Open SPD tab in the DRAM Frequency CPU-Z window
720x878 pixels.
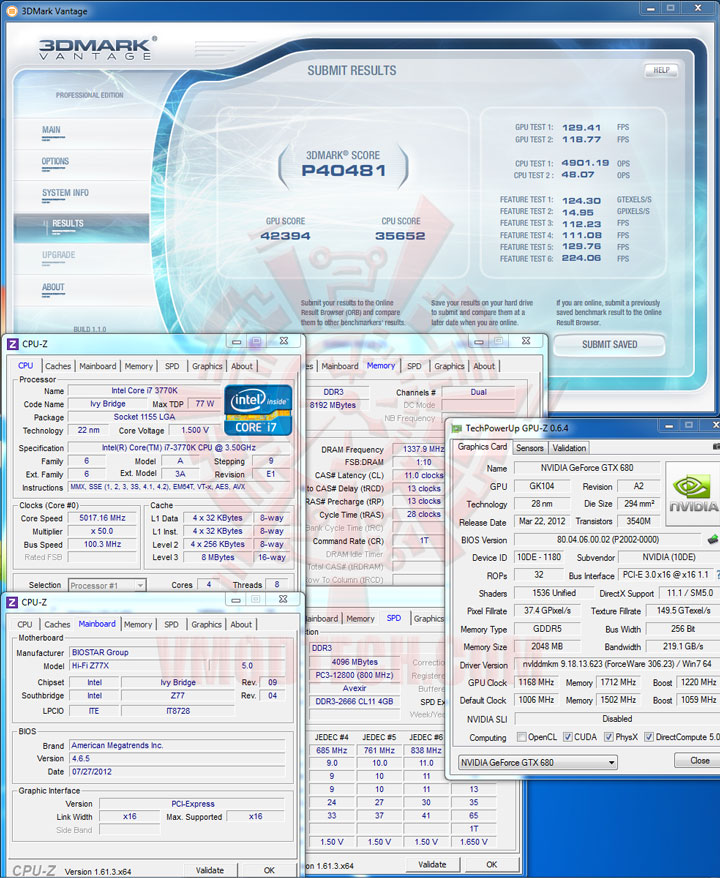pos(414,366)
